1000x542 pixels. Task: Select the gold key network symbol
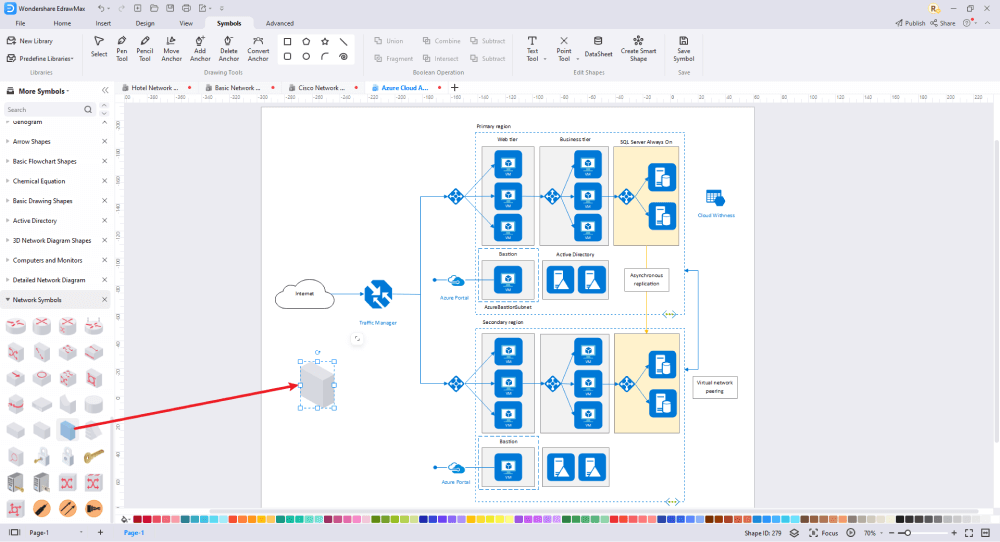[94, 456]
